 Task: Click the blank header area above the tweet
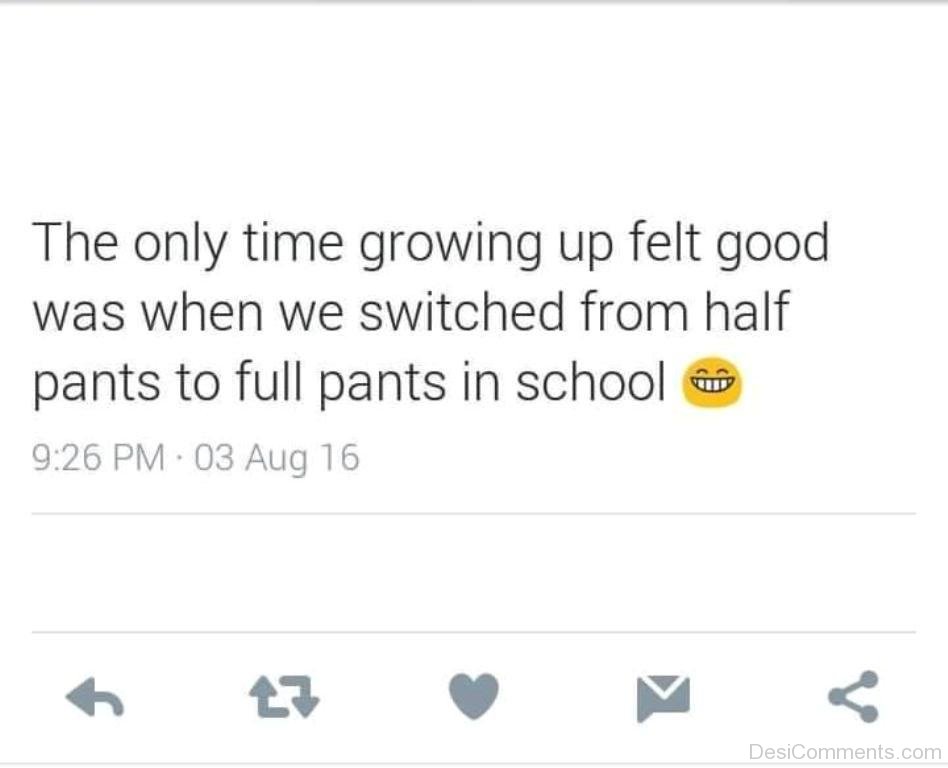pos(474,109)
